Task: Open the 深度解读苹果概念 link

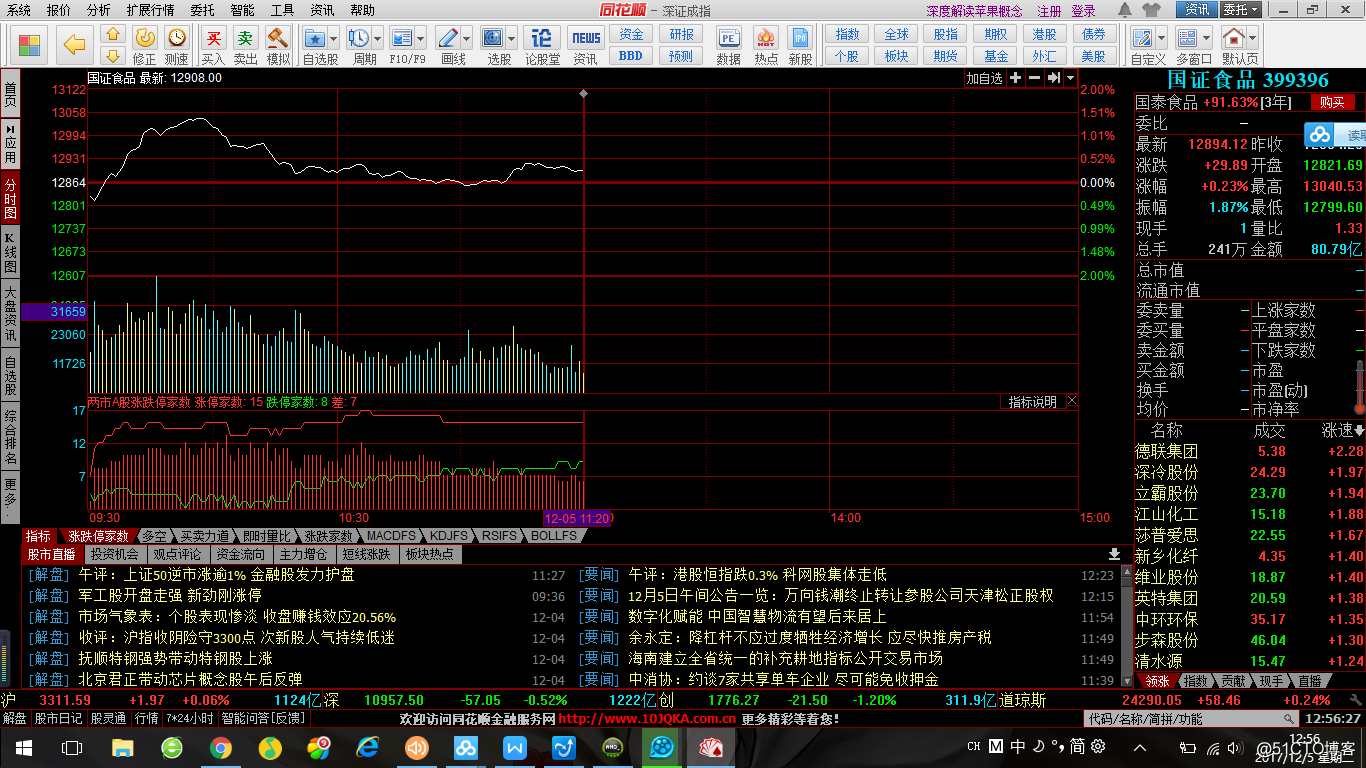Action: [974, 11]
